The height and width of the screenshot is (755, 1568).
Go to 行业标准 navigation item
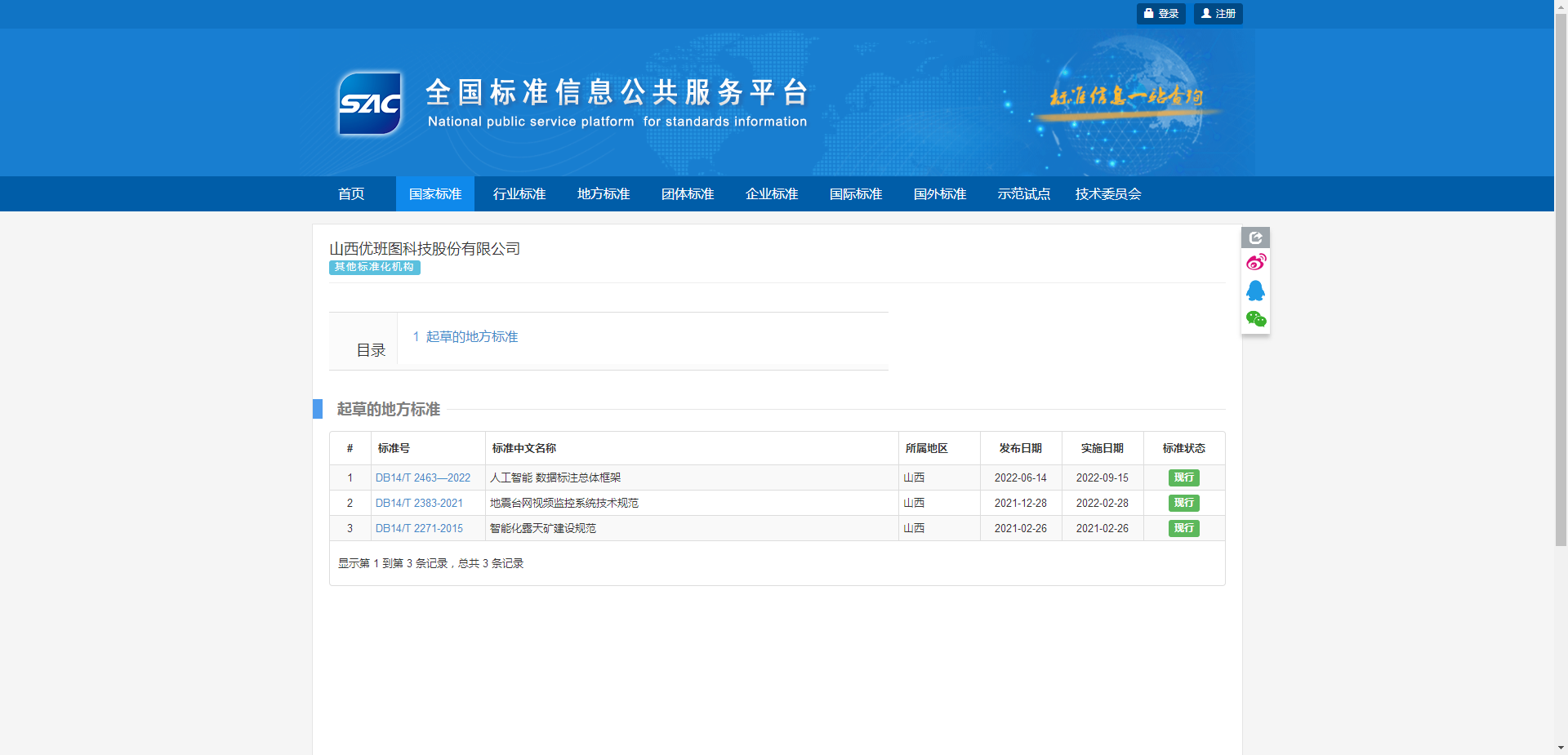pos(519,194)
